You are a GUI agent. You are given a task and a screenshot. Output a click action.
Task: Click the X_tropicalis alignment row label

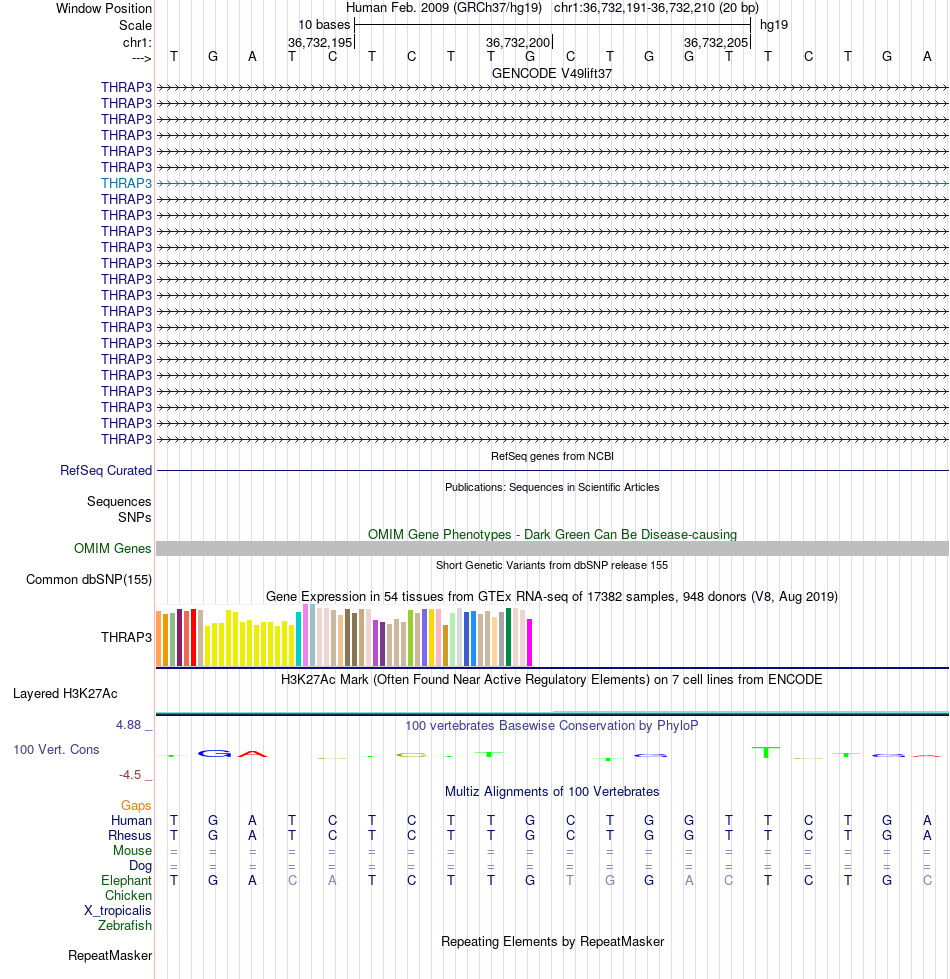click(118, 910)
